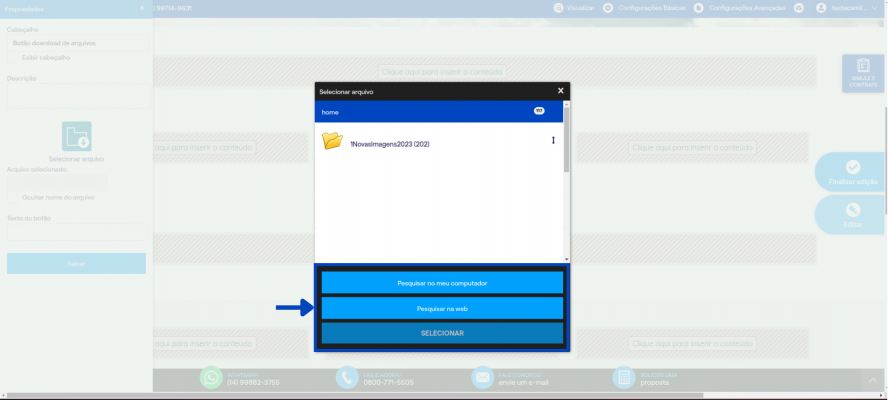Screen dimensions: 889x400
Task: Click the envelope mail icon in top bar
Action: pyautogui.click(x=798, y=8)
